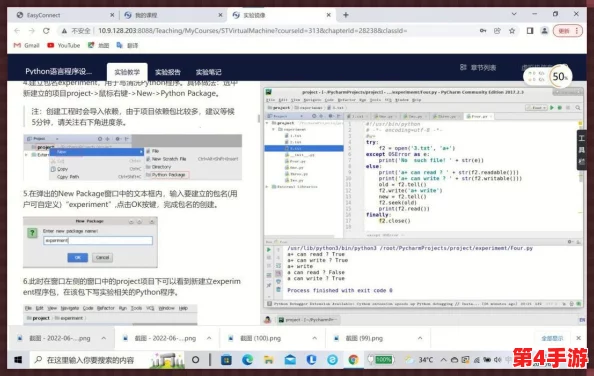Open the 章节列表 chapter list
The height and width of the screenshot is (376, 594).
[x=478, y=68]
